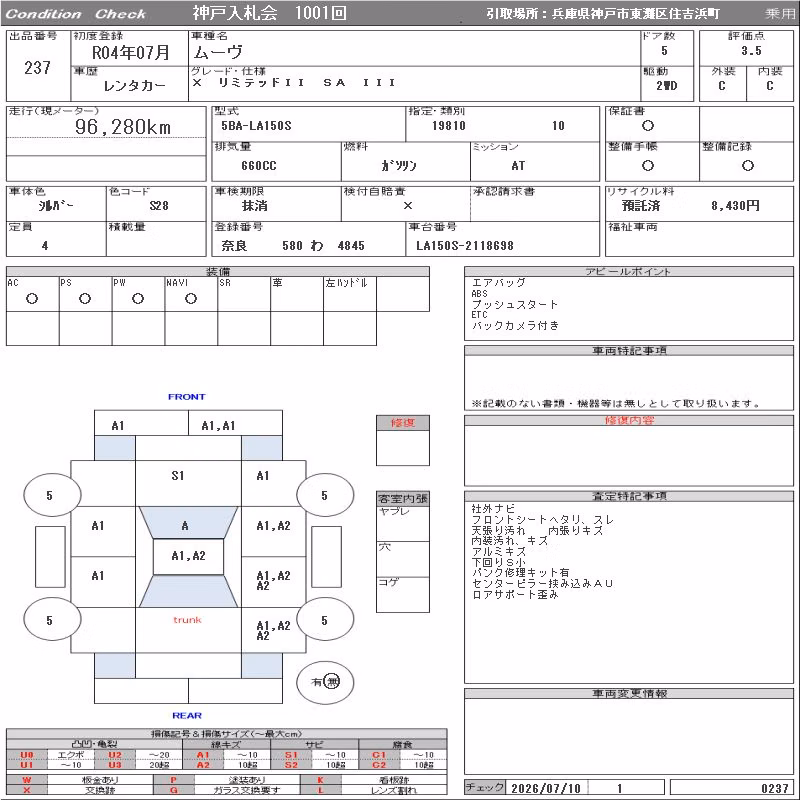
Task: Click note パンク修理キット有
Action: click(x=520, y=572)
